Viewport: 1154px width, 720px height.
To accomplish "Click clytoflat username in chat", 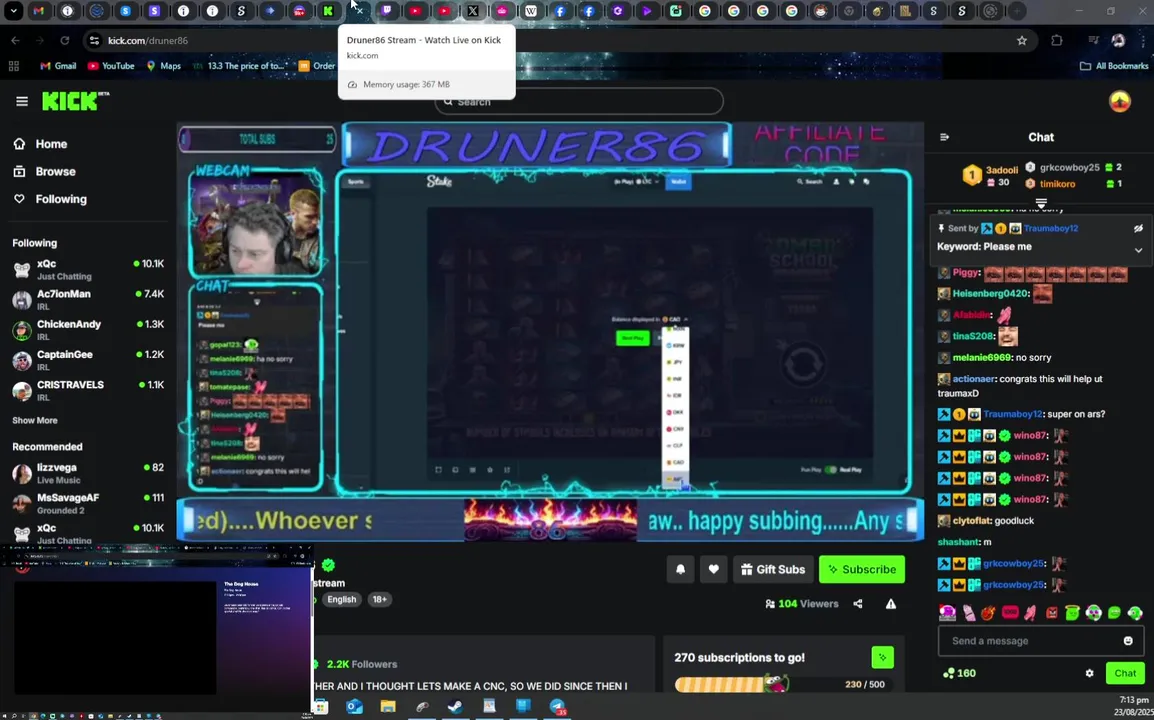I will point(971,520).
